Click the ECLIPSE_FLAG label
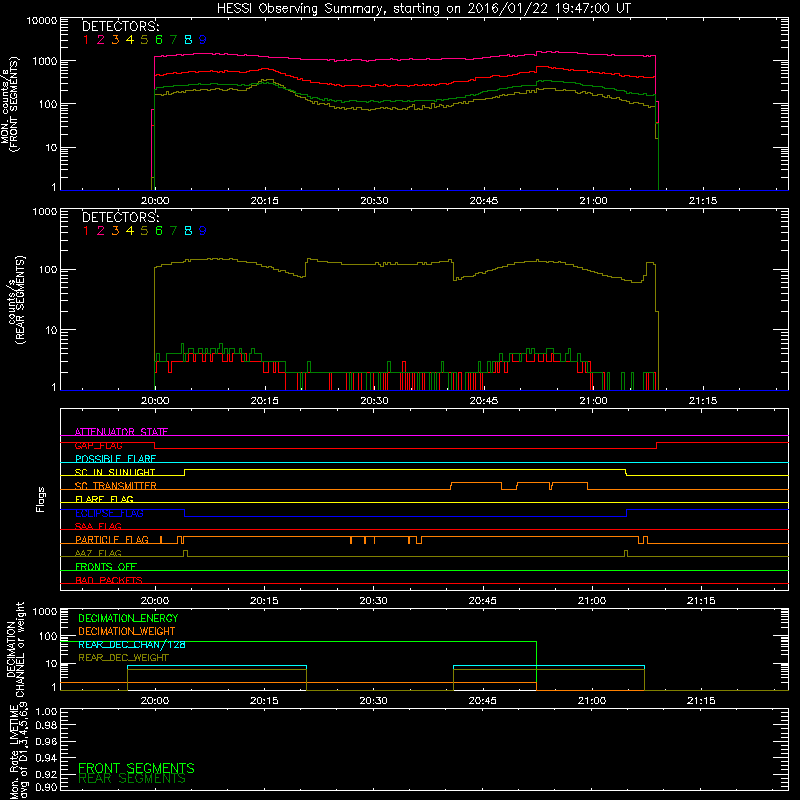The width and height of the screenshot is (800, 800). pos(109,513)
